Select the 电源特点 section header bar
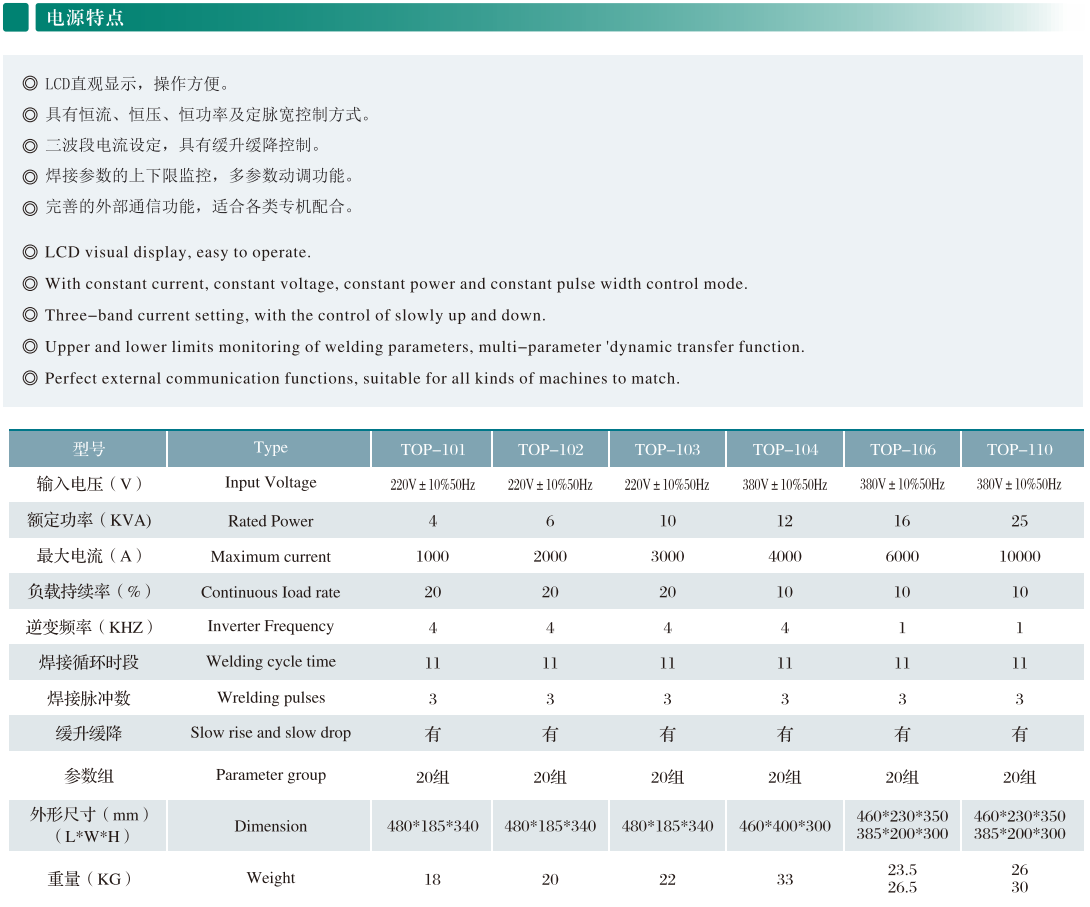This screenshot has height=907, width=1090. [550, 18]
